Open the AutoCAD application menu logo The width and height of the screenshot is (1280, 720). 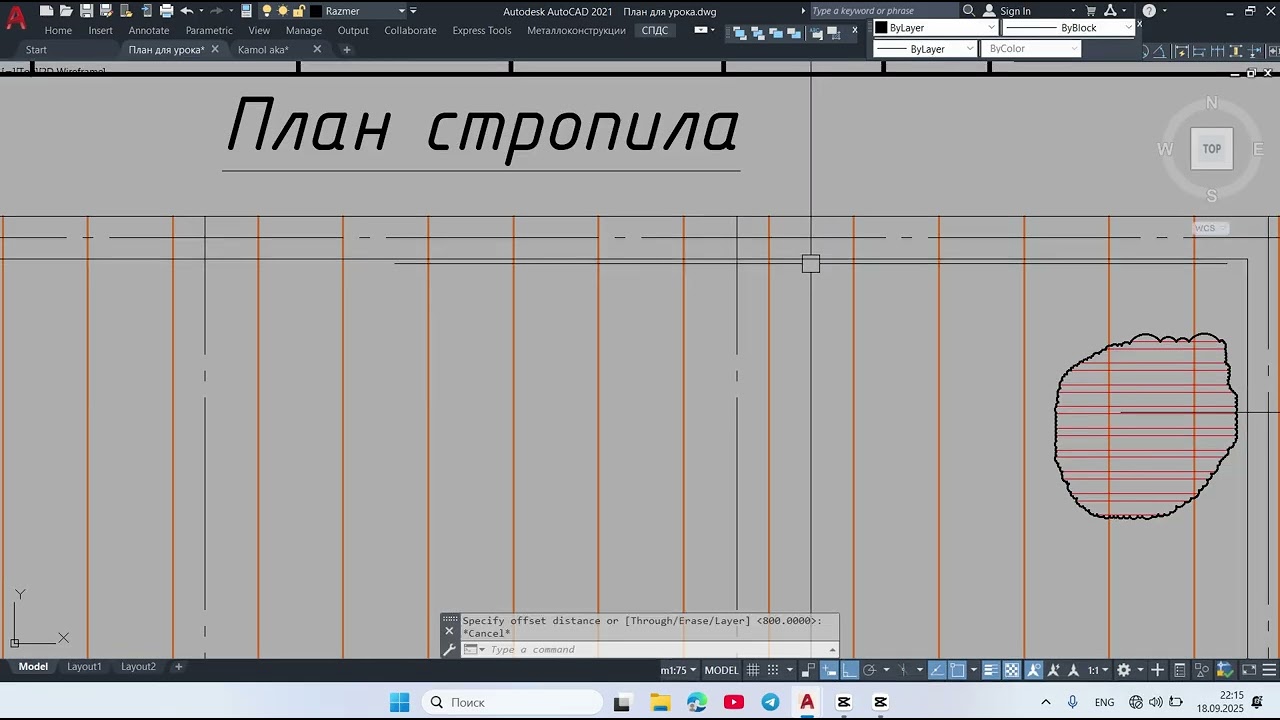[x=16, y=18]
